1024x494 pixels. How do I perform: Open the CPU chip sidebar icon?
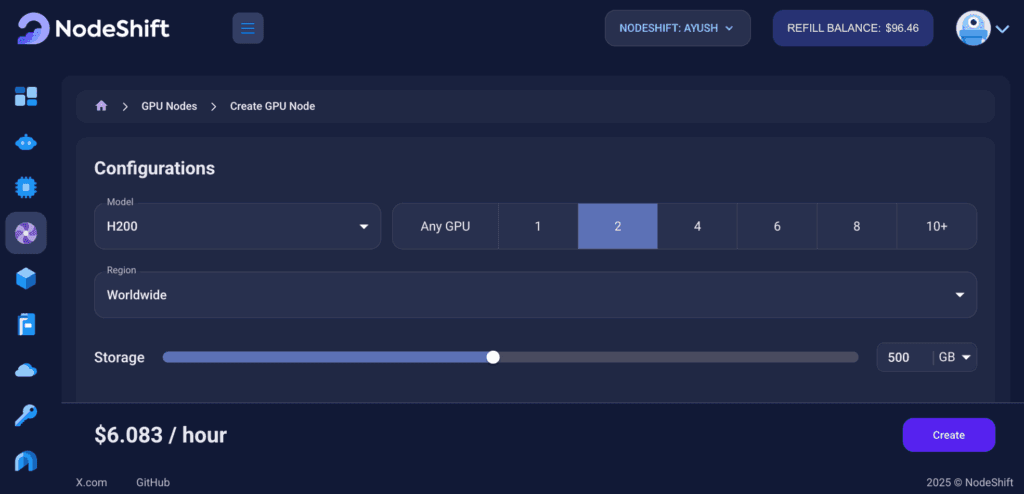[26, 187]
